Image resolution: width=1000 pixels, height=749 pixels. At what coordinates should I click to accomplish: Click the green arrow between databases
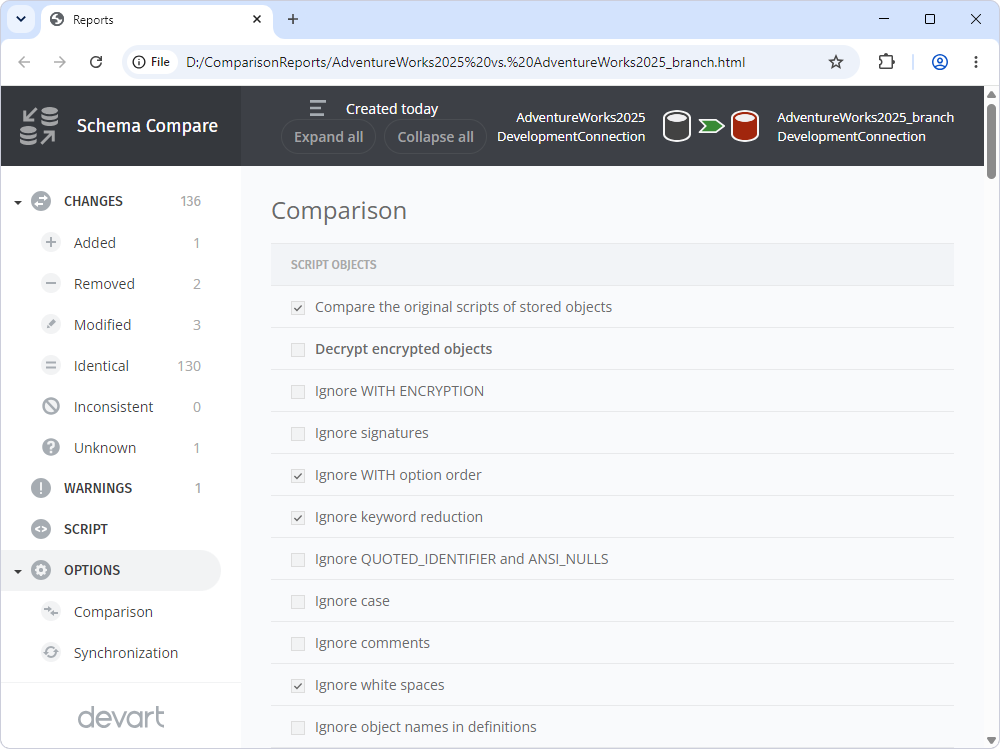[x=711, y=126]
